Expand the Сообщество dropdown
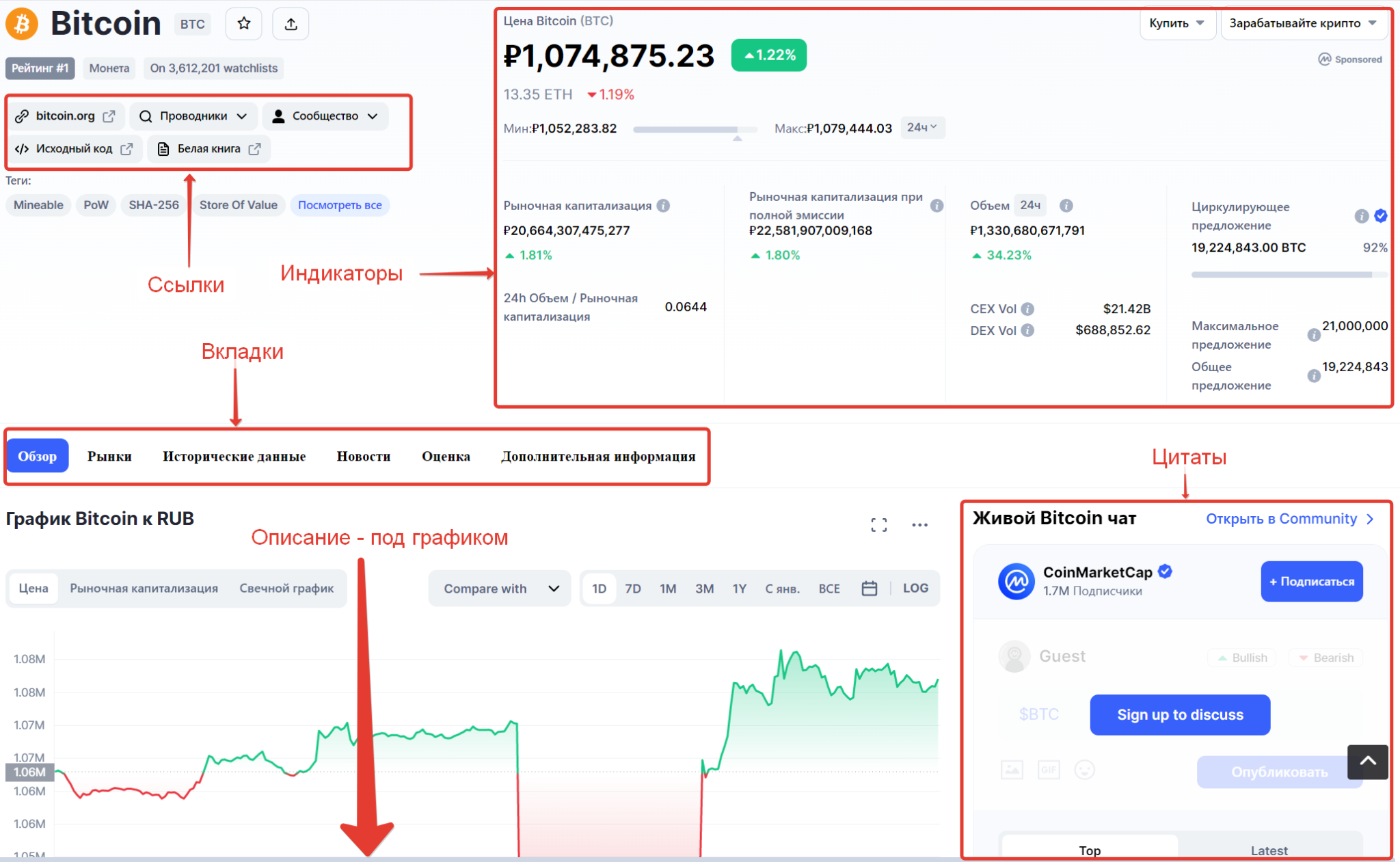1400x862 pixels. tap(325, 116)
